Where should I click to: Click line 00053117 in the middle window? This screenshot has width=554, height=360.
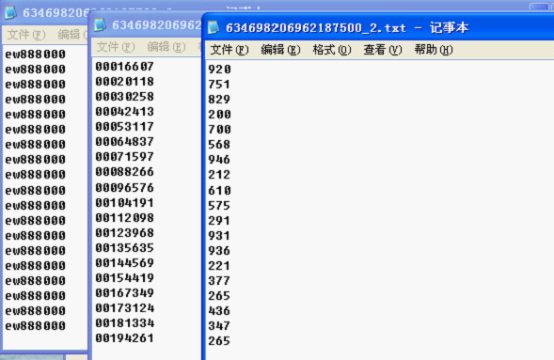[x=125, y=126]
